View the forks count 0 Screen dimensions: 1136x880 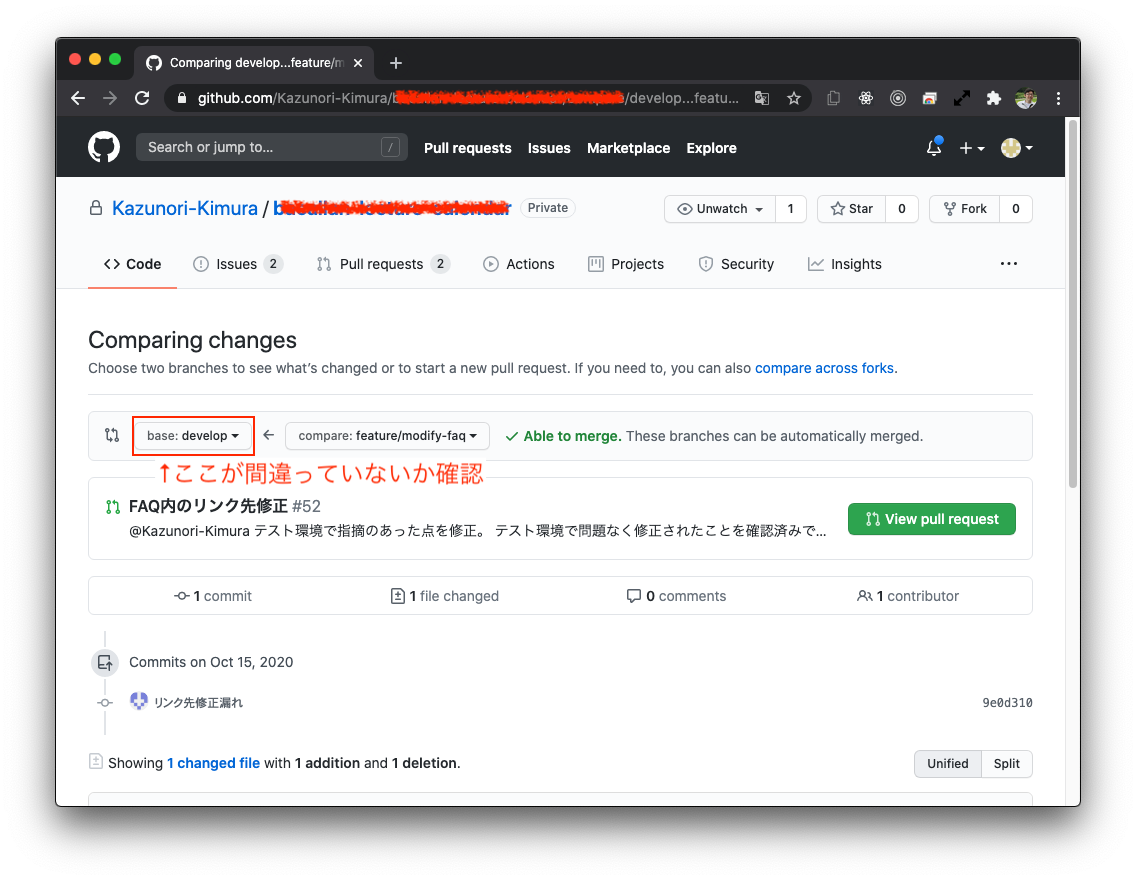[x=1016, y=209]
